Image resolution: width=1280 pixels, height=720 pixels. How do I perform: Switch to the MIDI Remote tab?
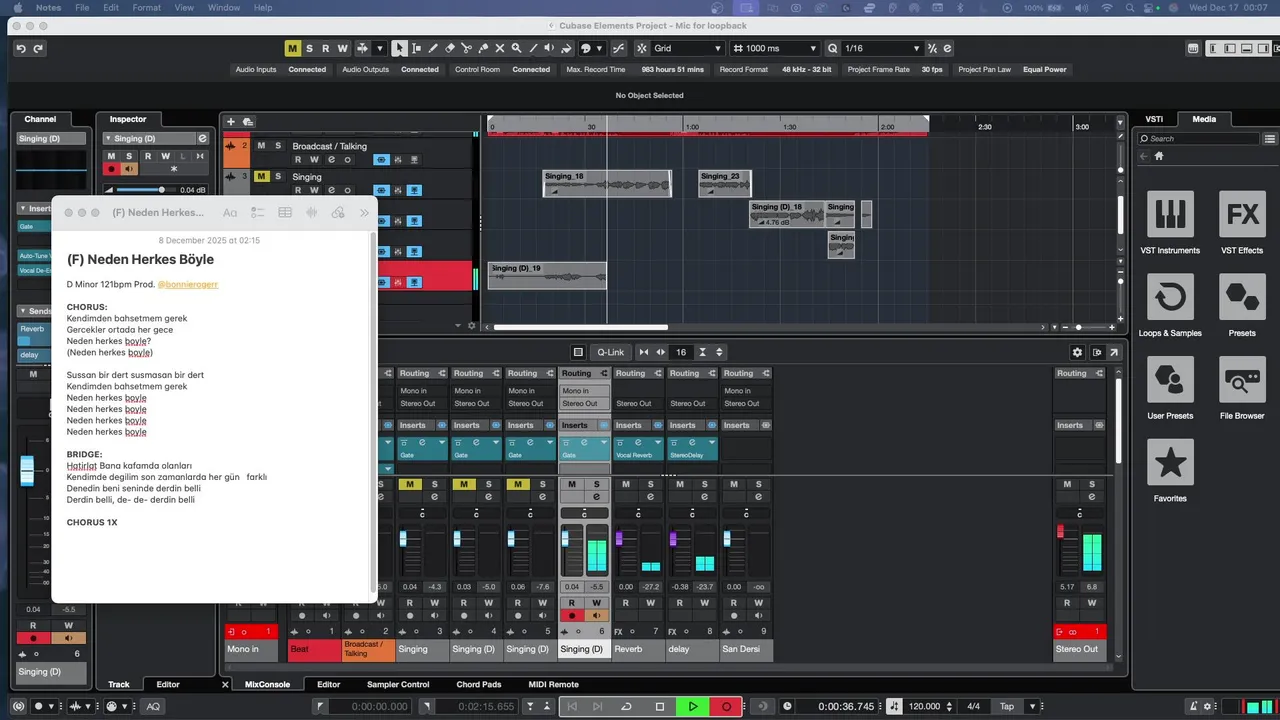click(553, 684)
